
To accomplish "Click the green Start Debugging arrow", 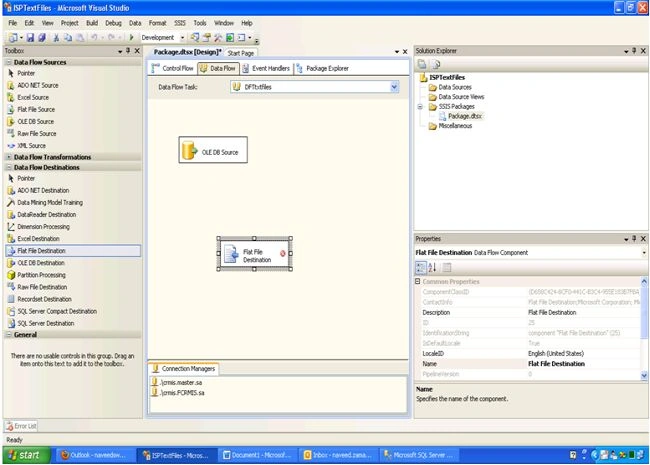I will tap(131, 38).
